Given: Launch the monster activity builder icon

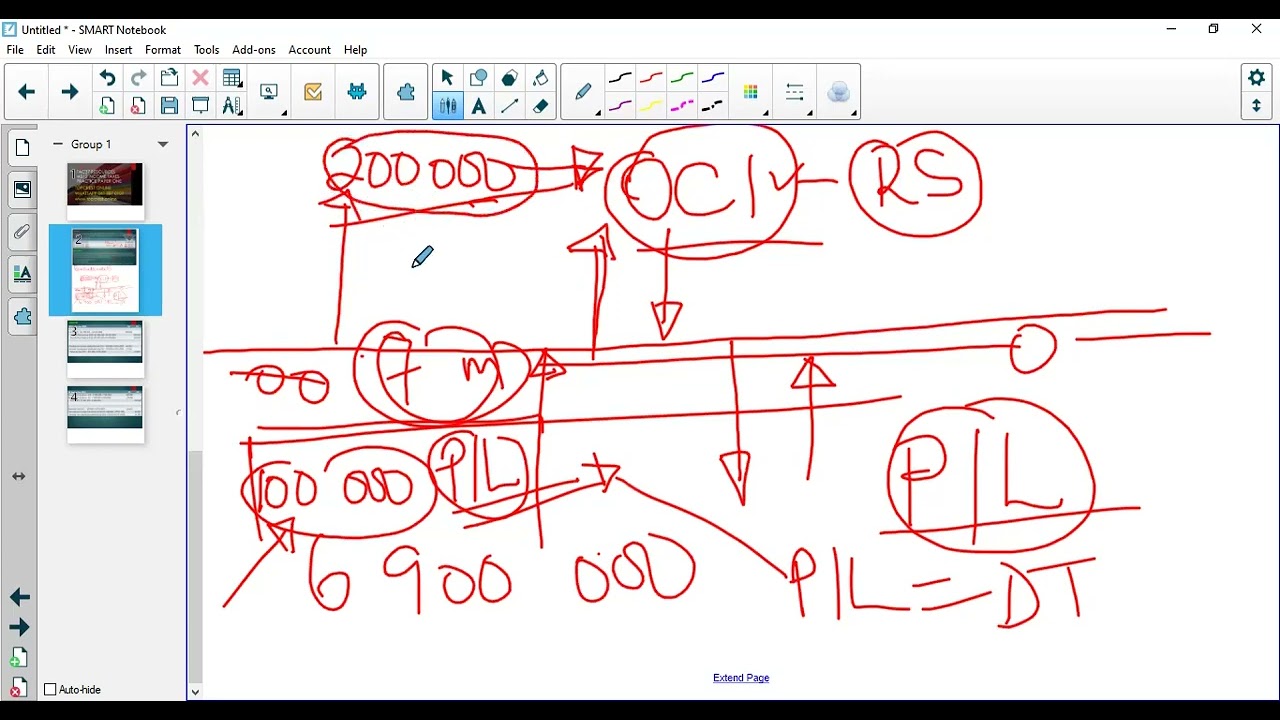Looking at the screenshot, I should (x=357, y=92).
